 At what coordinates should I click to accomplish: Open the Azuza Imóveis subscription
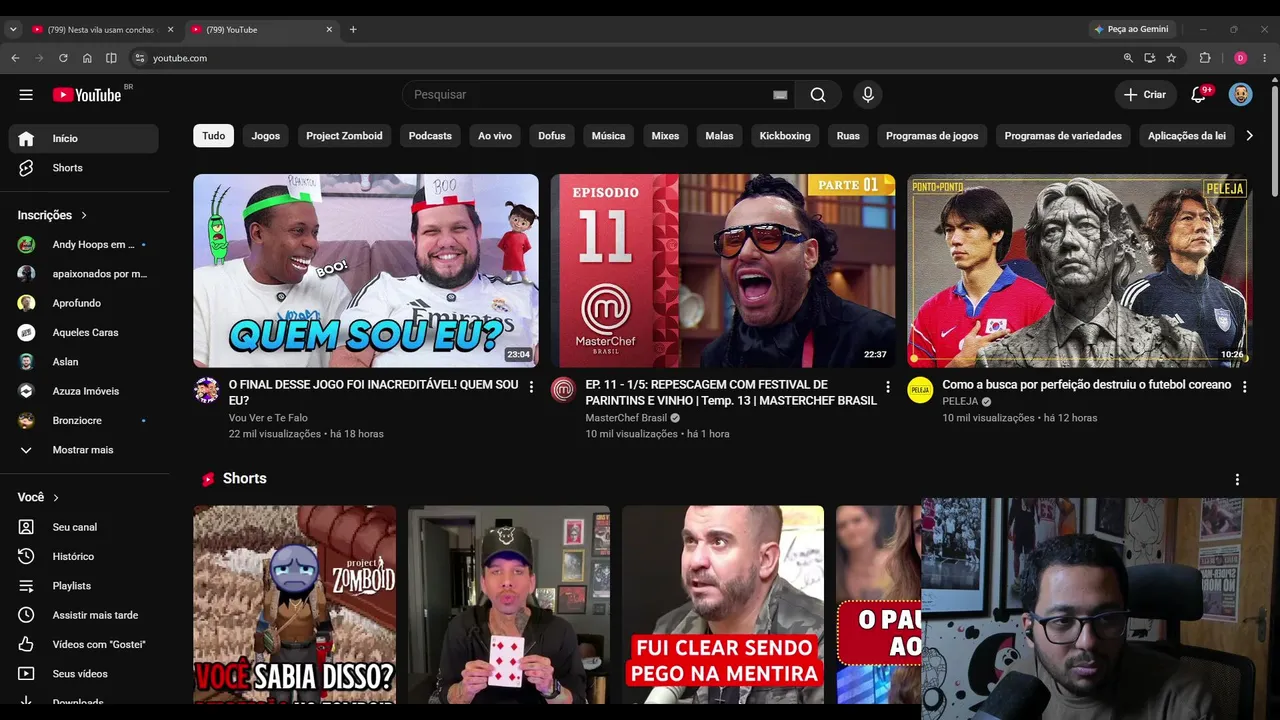coord(84,391)
